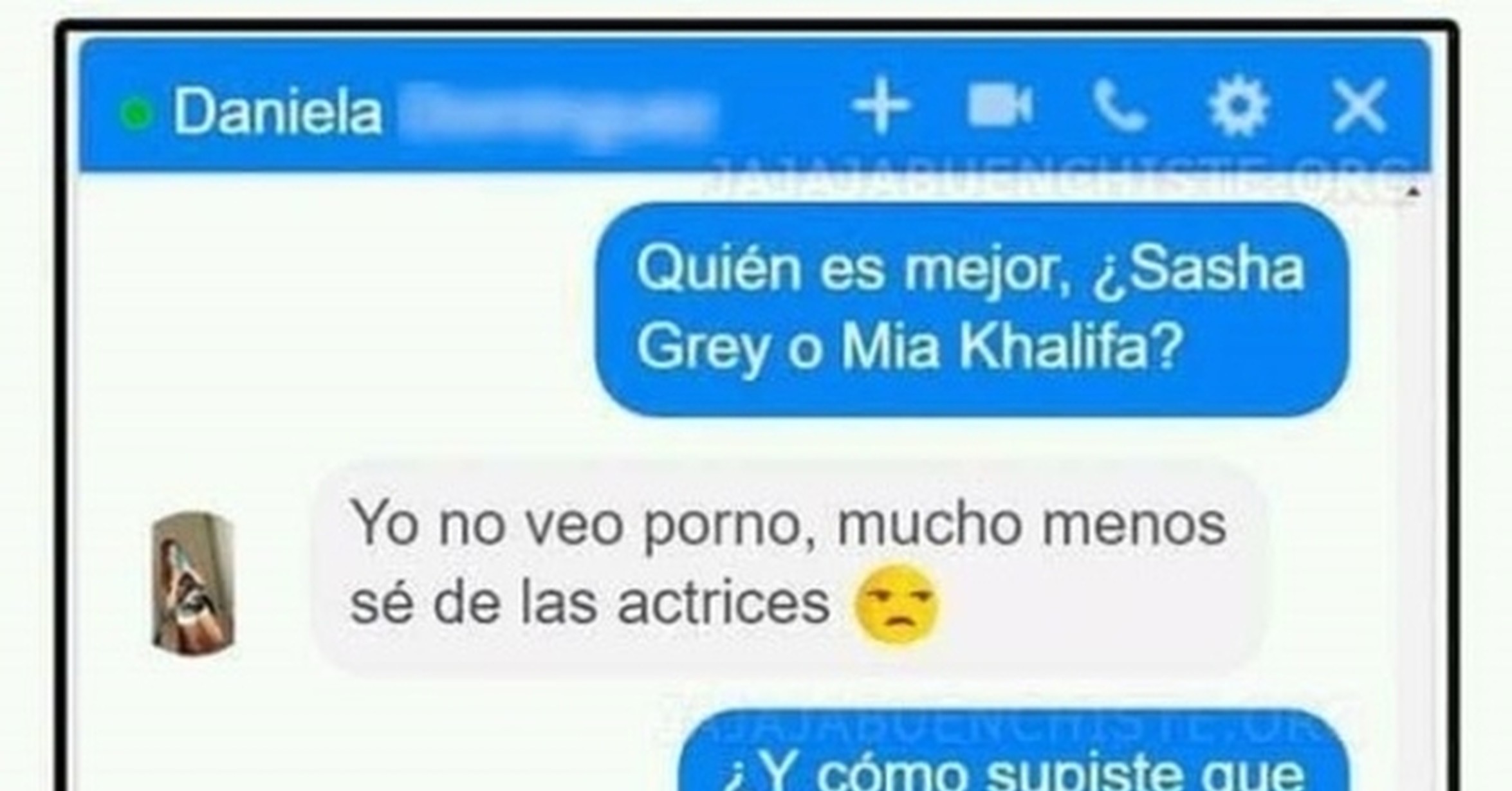The height and width of the screenshot is (791, 1512).
Task: Add people with the plus icon
Action: point(881,107)
